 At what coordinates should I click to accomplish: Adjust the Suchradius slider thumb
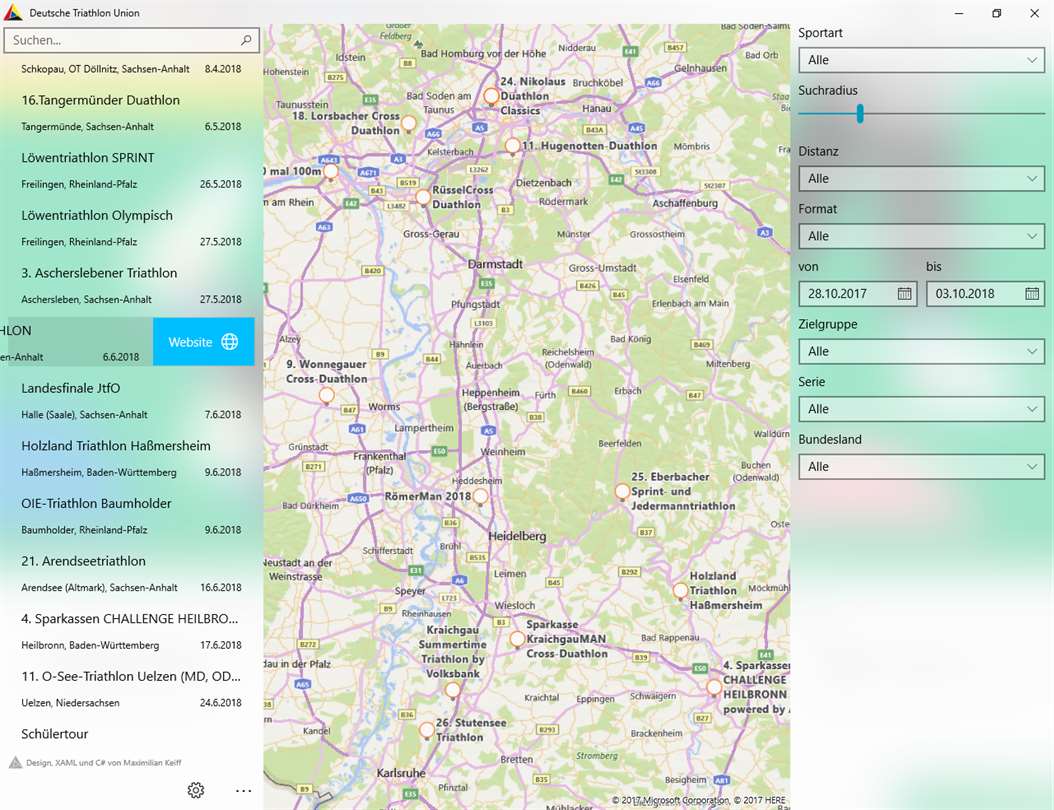click(x=860, y=113)
